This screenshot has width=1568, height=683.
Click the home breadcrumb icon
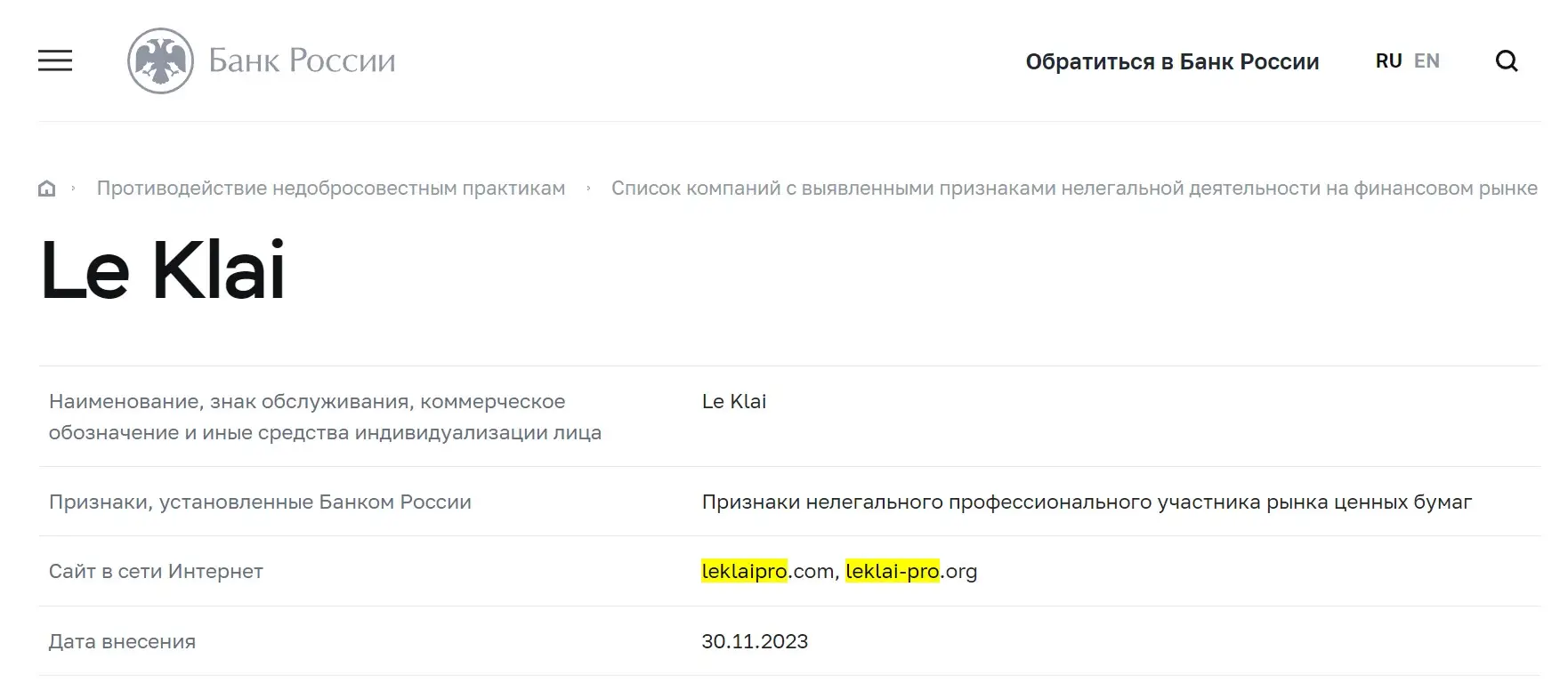tap(45, 189)
